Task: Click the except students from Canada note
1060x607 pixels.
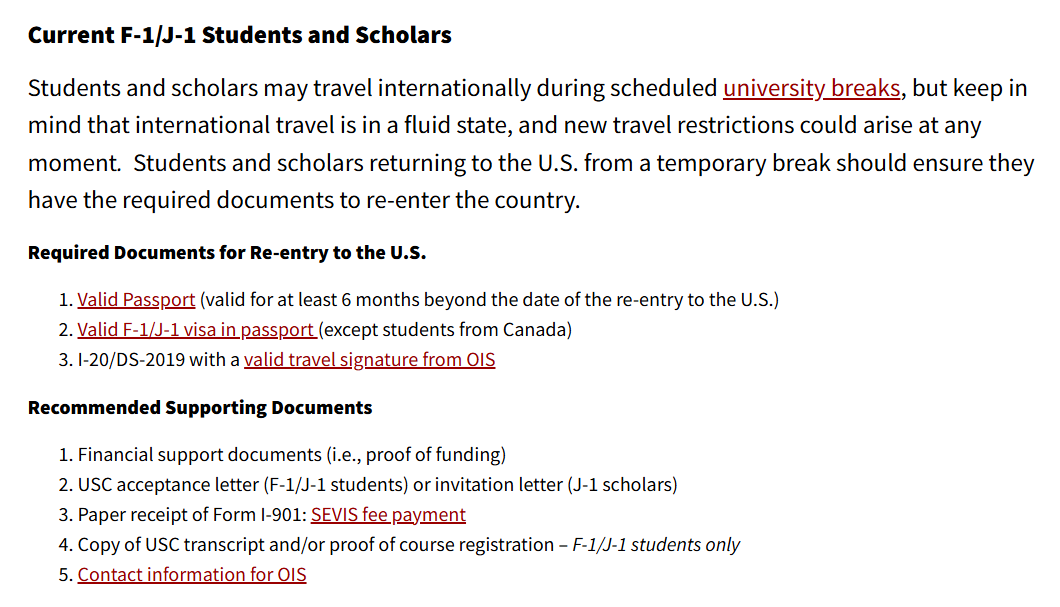Action: 446,330
